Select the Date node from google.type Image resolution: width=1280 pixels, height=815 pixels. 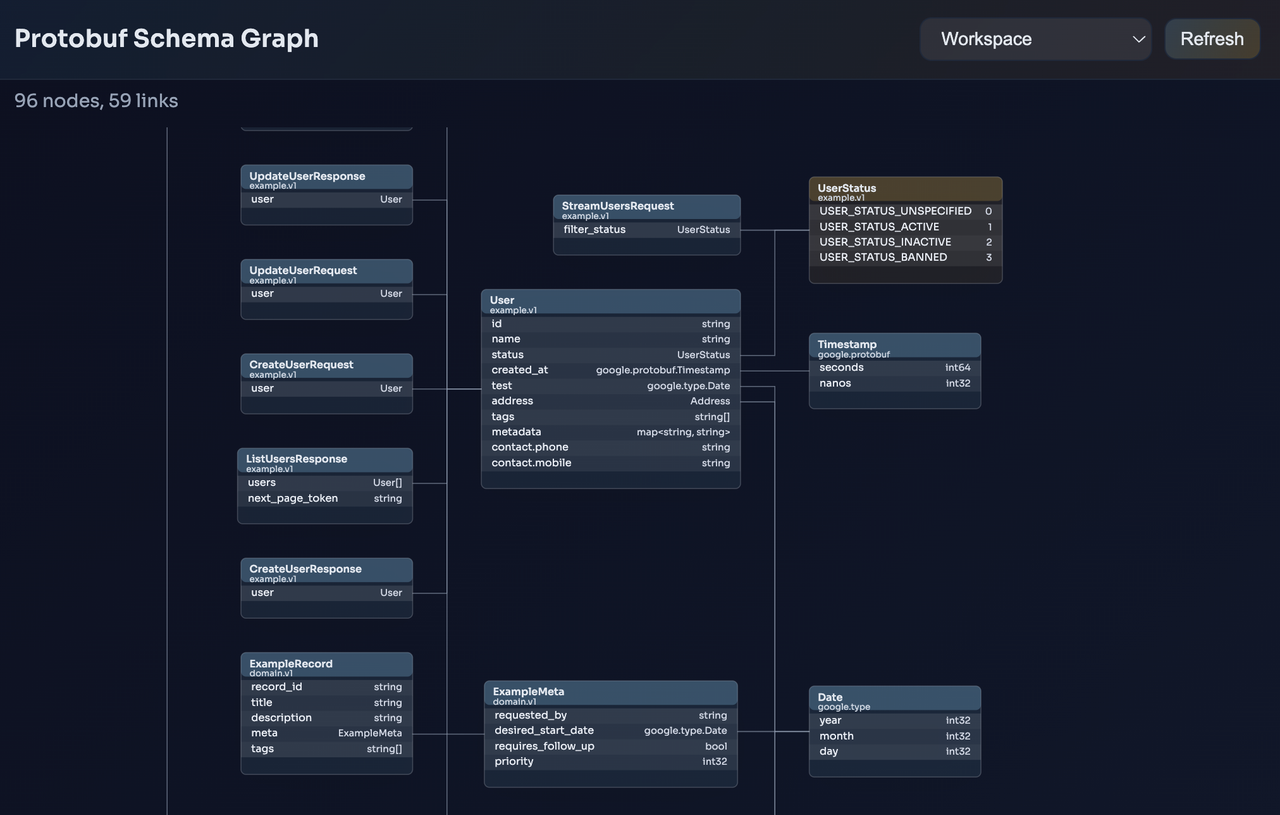click(x=894, y=698)
